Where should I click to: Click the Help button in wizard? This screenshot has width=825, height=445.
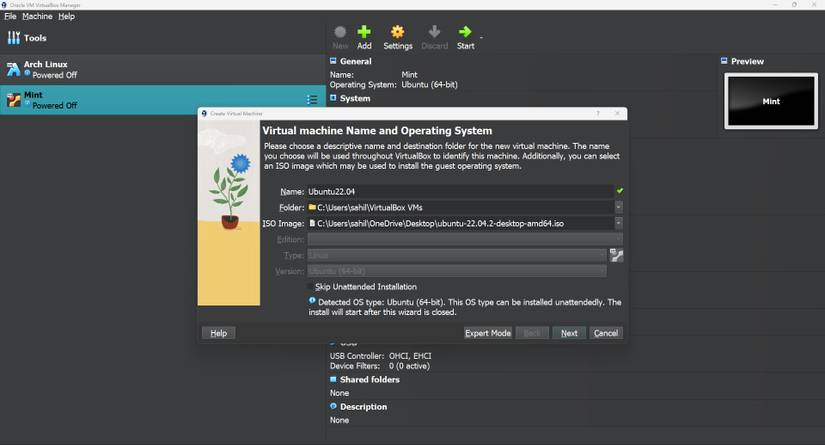pos(218,333)
